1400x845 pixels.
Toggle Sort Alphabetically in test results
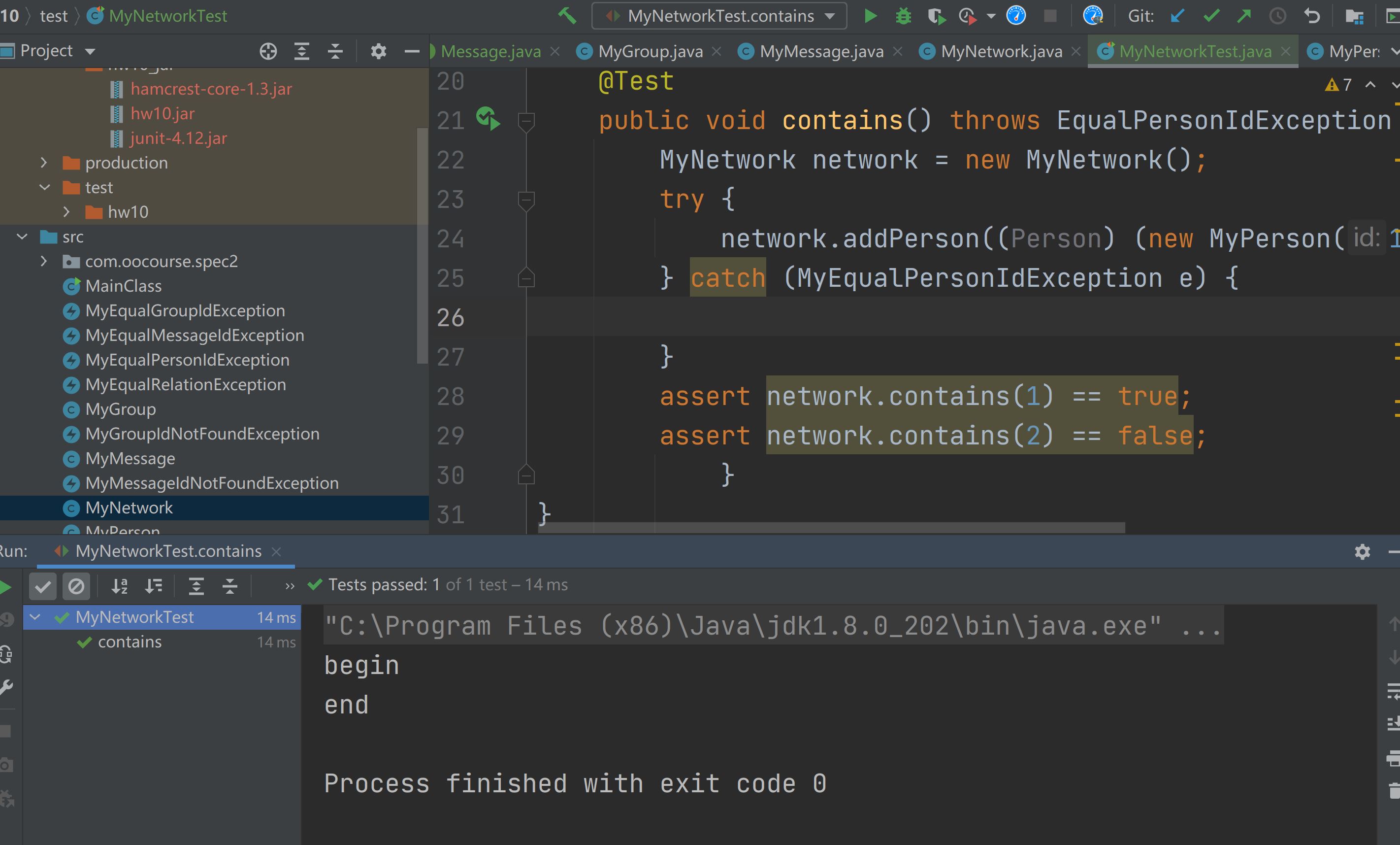tap(119, 586)
